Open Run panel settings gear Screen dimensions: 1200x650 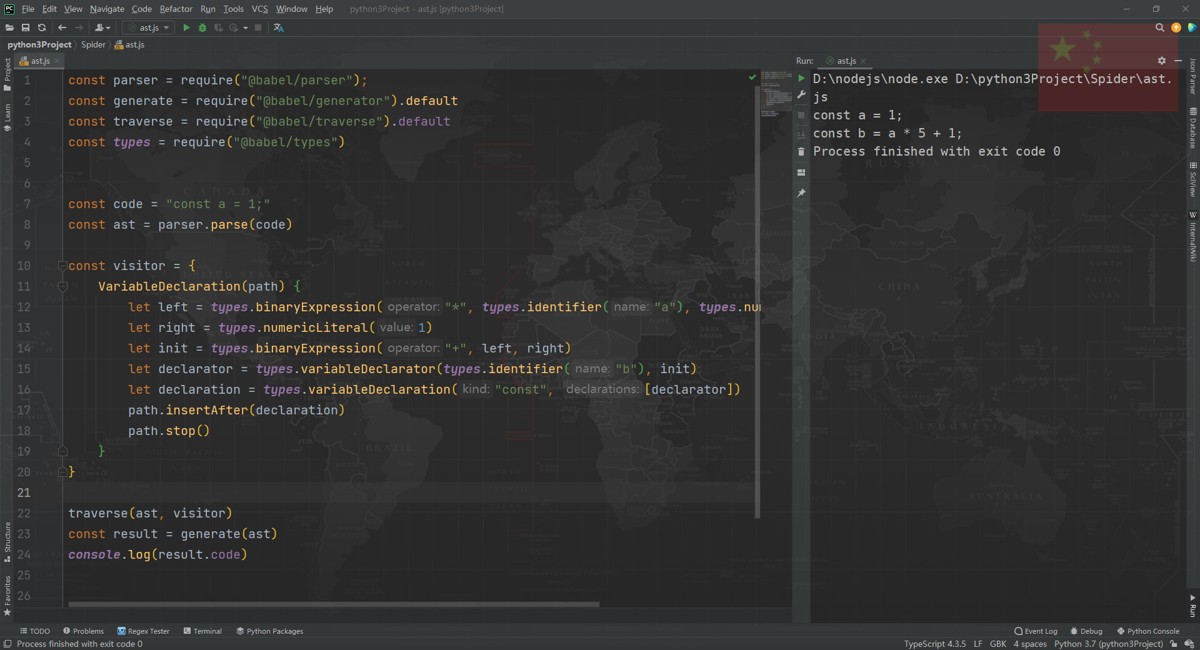click(1161, 61)
